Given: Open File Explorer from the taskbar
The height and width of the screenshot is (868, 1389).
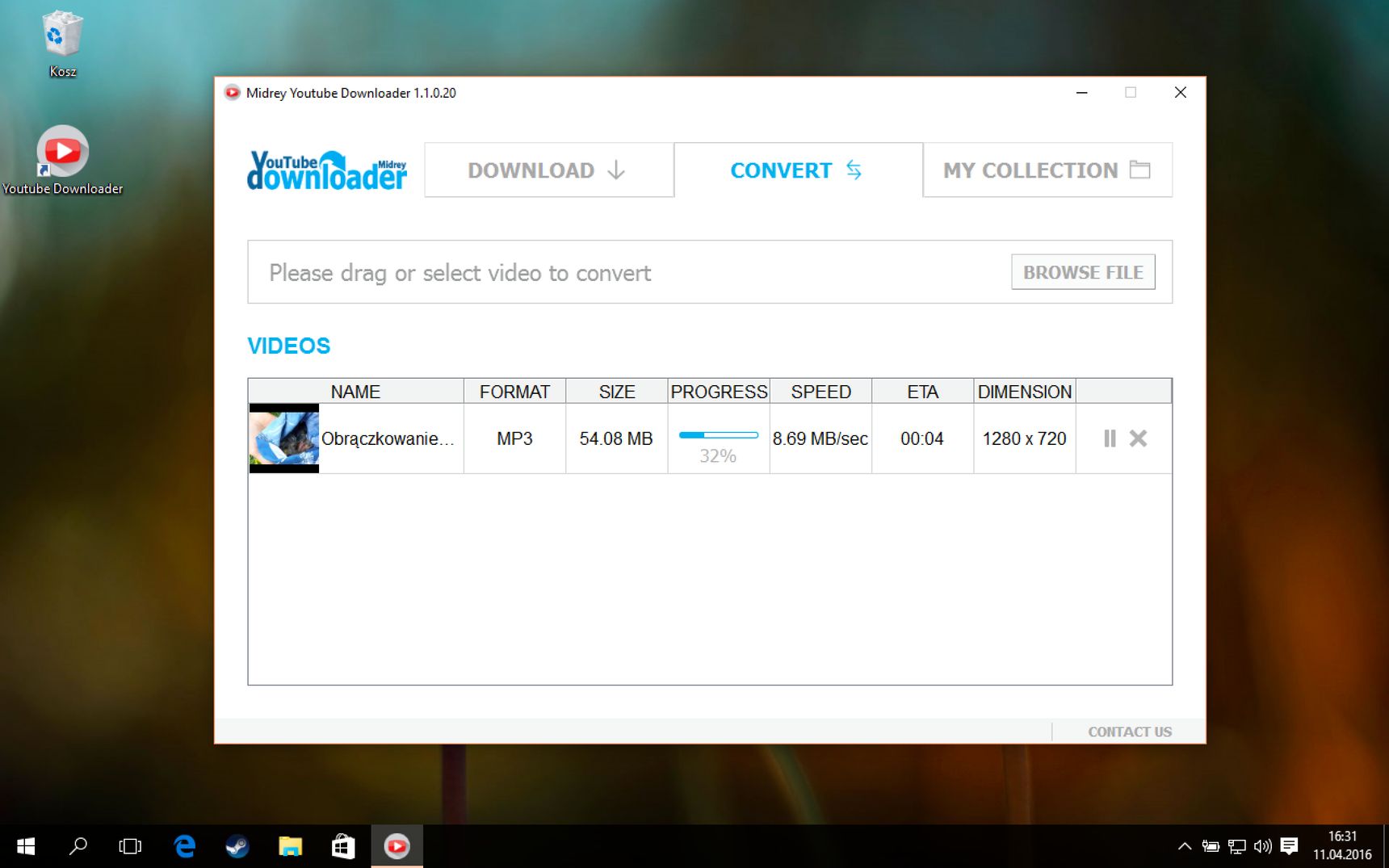Looking at the screenshot, I should point(290,846).
